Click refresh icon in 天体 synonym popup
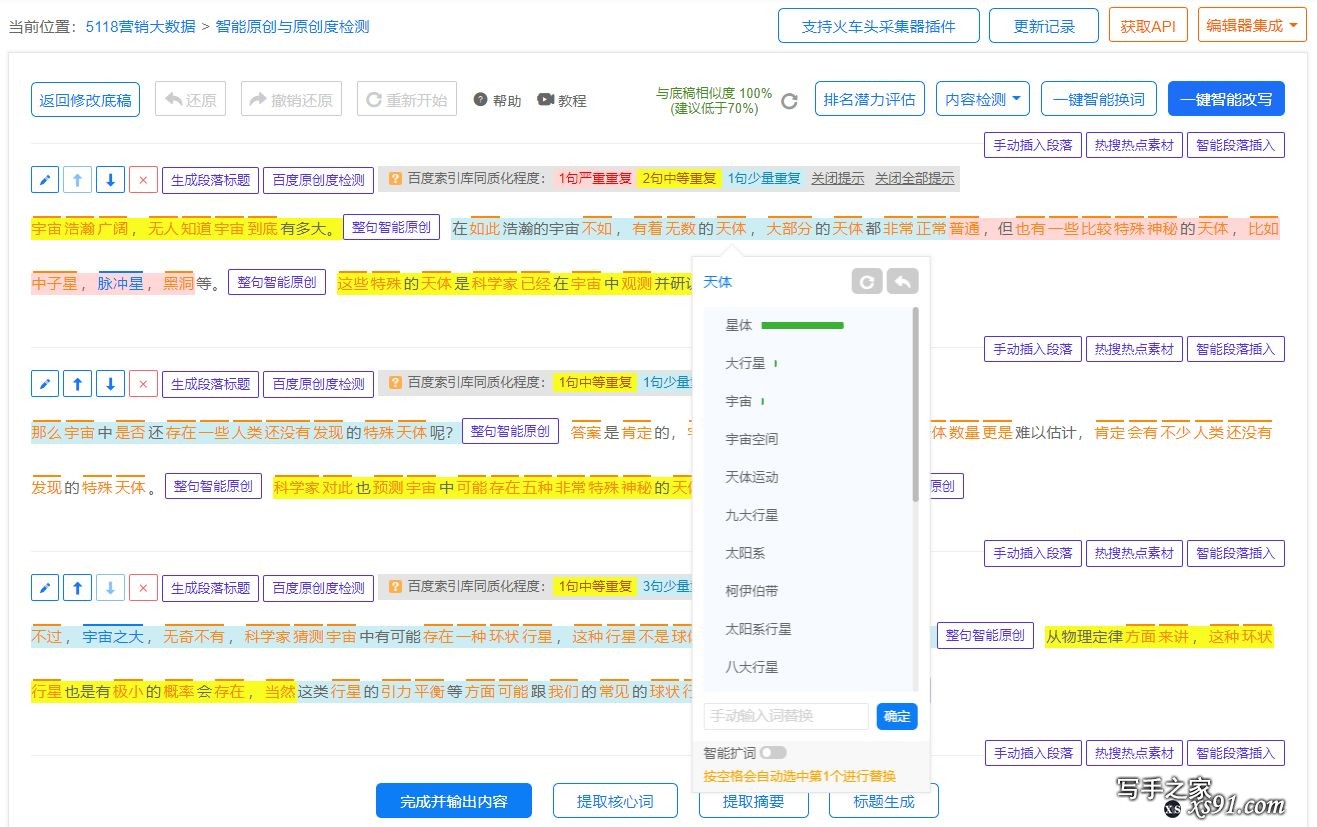 pyautogui.click(x=867, y=282)
